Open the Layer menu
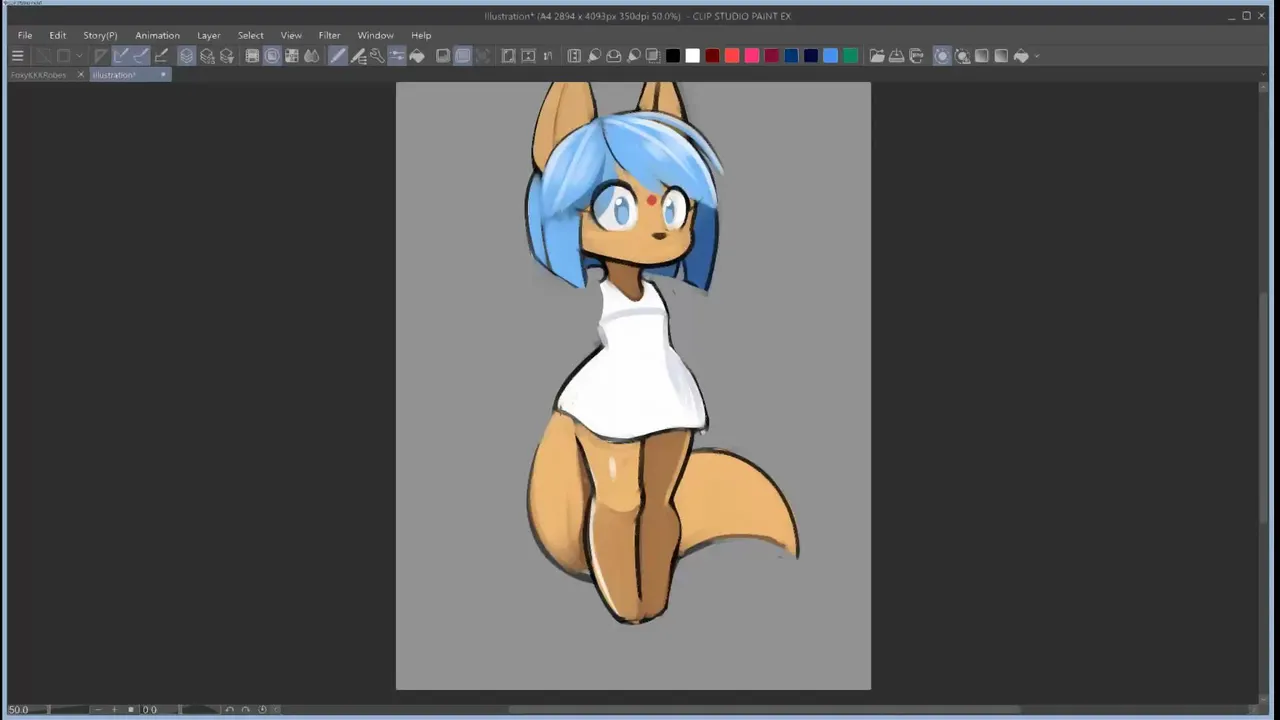This screenshot has width=1280, height=720. (208, 35)
